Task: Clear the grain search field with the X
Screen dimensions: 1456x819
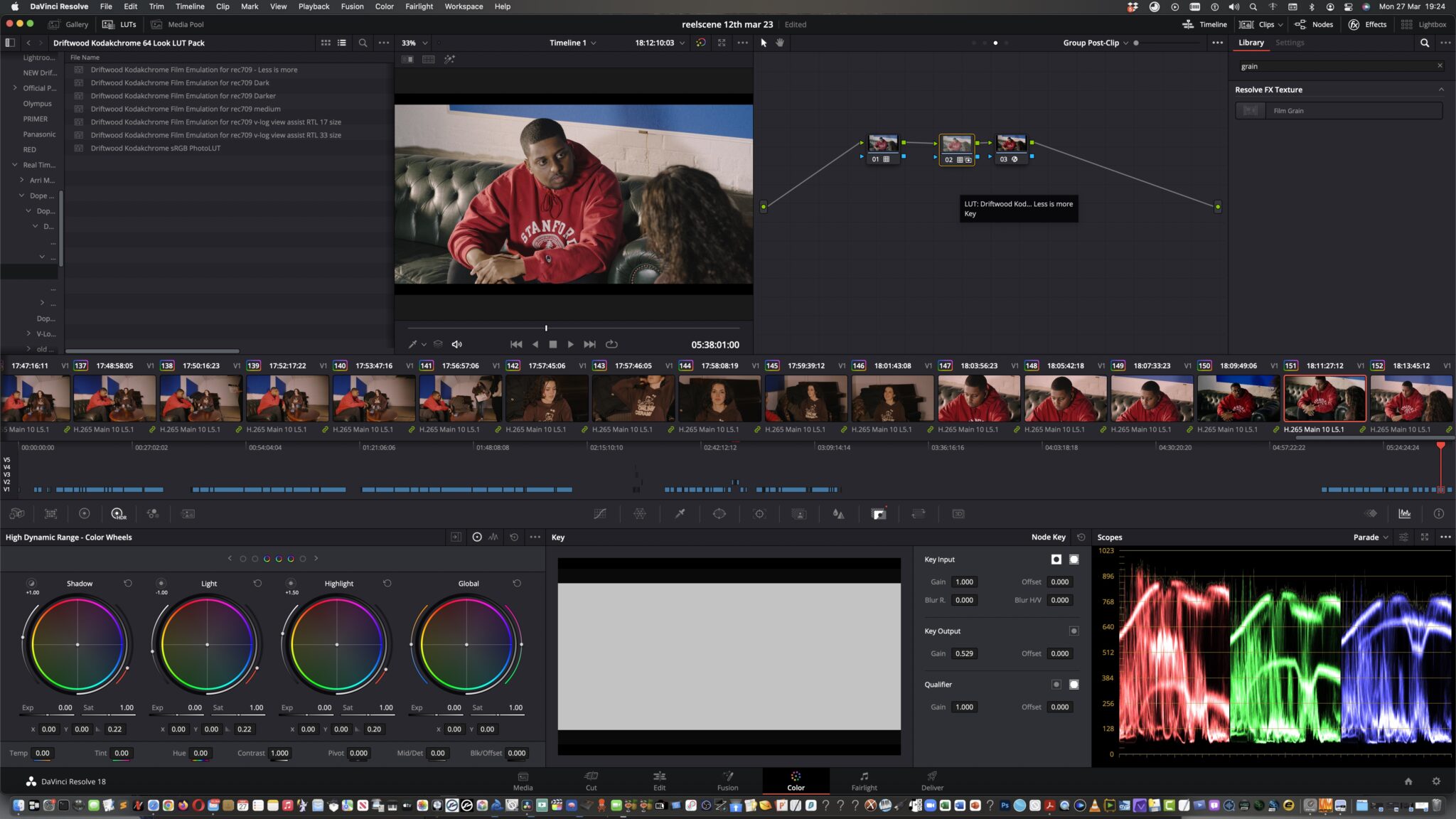Action: click(1440, 65)
